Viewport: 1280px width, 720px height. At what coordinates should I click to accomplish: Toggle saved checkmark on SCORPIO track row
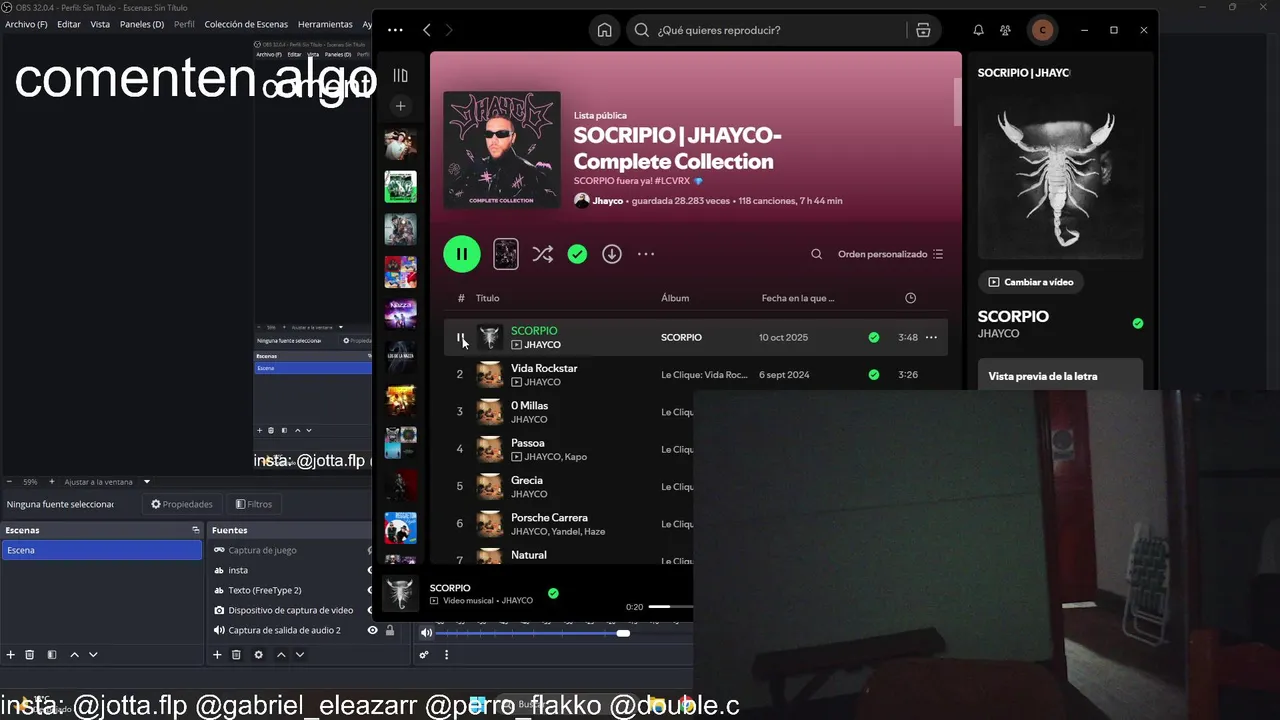[x=874, y=337]
